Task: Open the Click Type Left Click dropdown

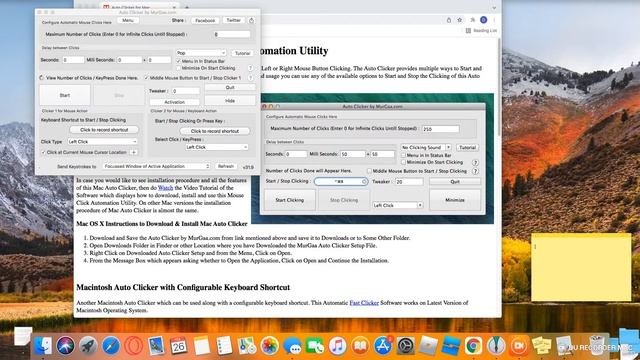Action: point(102,141)
